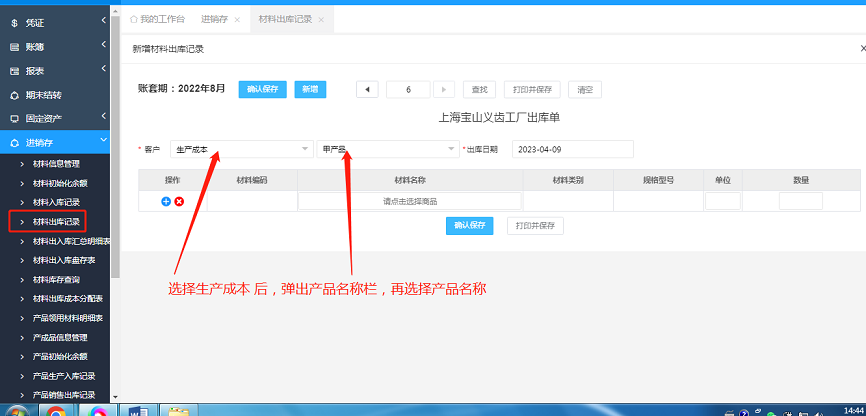Click the 材料类别 column header
The height and width of the screenshot is (416, 866).
[x=568, y=181]
